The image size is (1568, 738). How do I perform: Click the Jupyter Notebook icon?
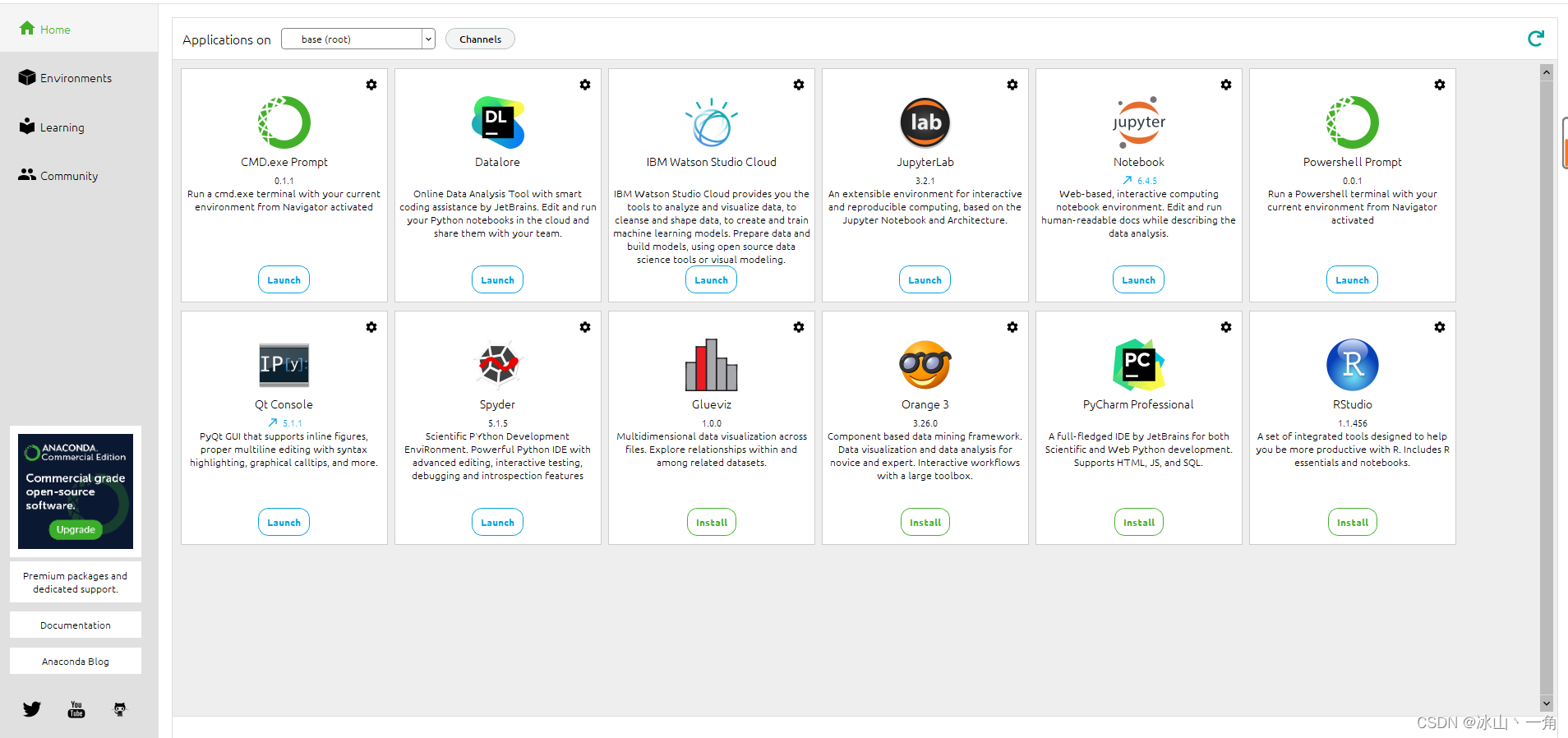click(1139, 122)
